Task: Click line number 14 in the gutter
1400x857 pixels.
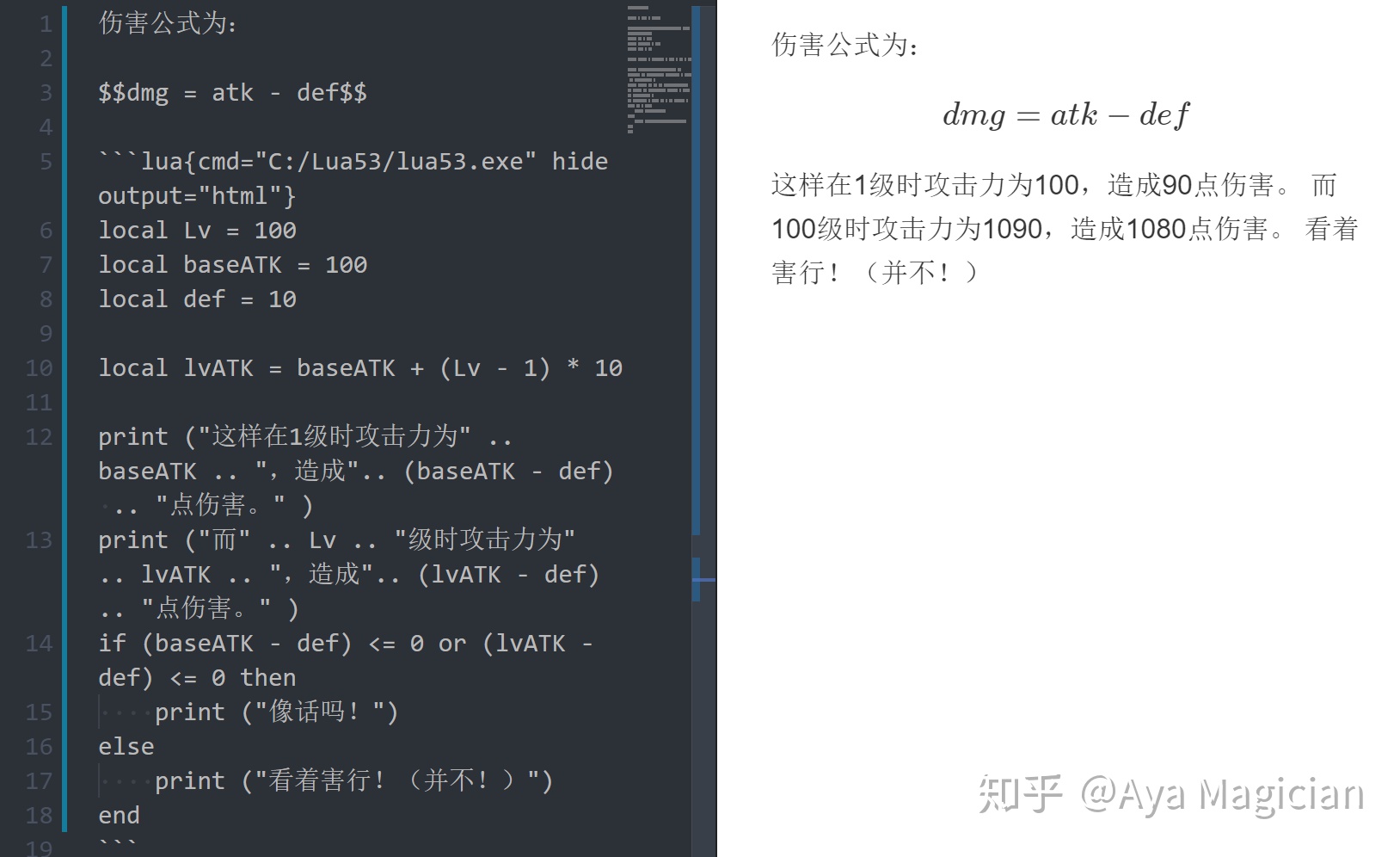Action: point(40,644)
